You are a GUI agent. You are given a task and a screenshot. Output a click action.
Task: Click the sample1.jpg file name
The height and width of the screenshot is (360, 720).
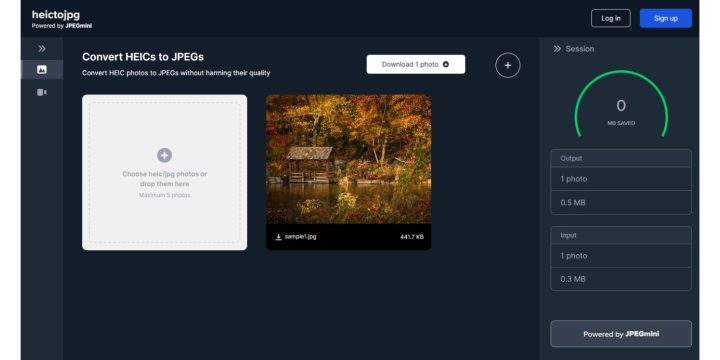click(300, 237)
